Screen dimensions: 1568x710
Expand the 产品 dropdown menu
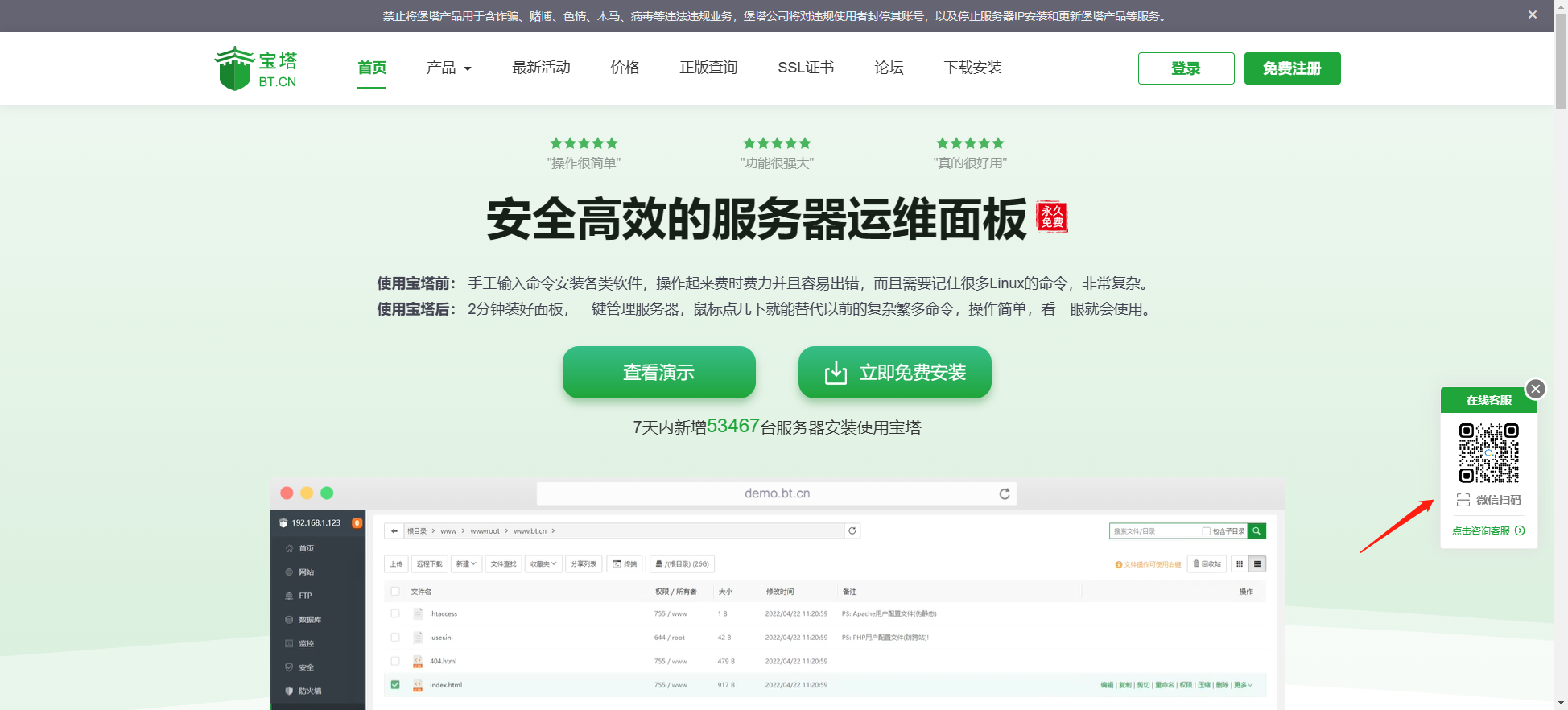[x=449, y=68]
